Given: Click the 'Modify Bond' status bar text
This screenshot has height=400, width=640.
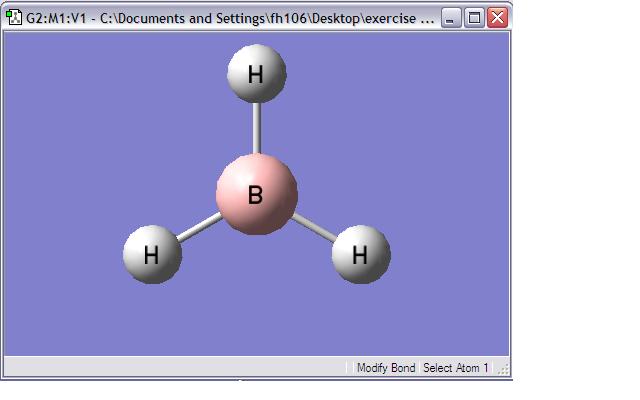Looking at the screenshot, I should (386, 368).
